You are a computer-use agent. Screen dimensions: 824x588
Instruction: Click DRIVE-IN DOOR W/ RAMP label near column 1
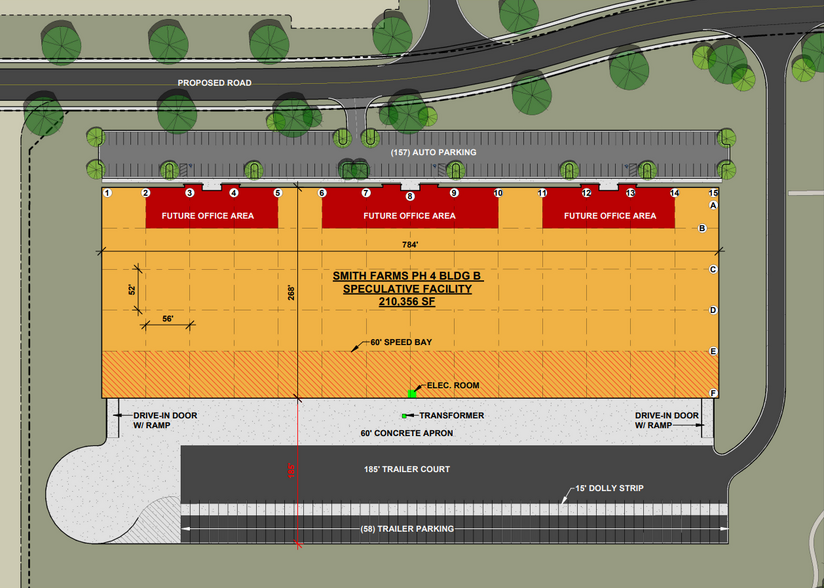165,420
